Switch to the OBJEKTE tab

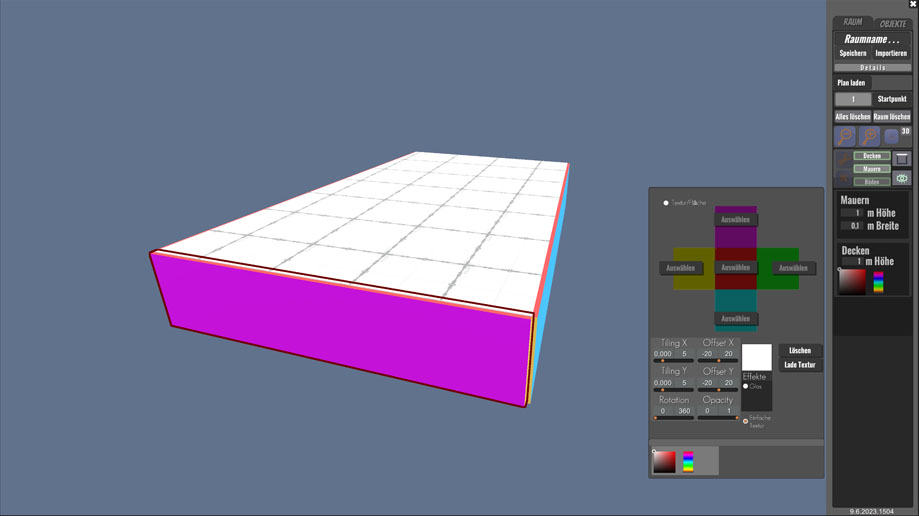(x=893, y=23)
